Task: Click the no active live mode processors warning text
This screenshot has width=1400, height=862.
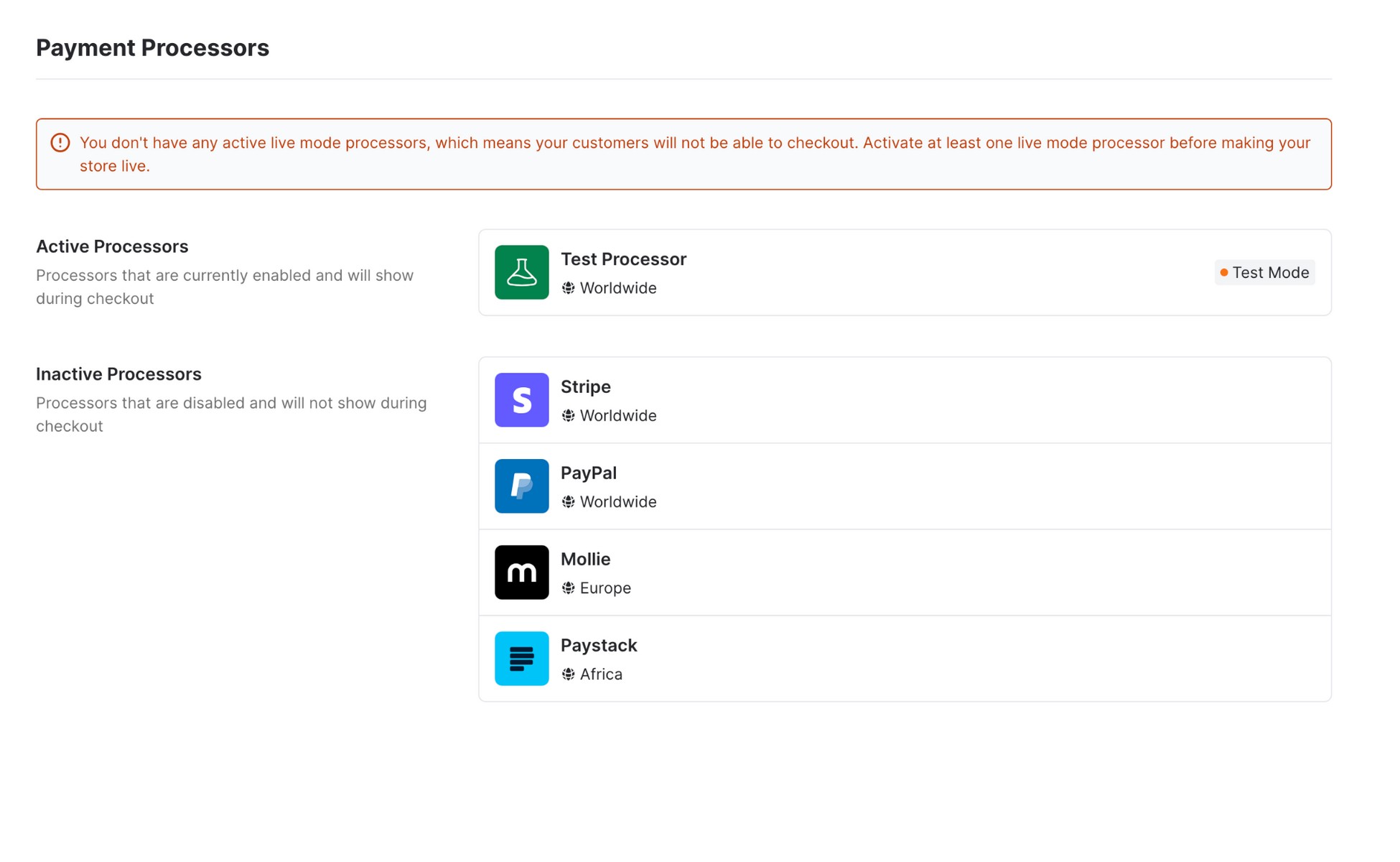Action: tap(695, 154)
